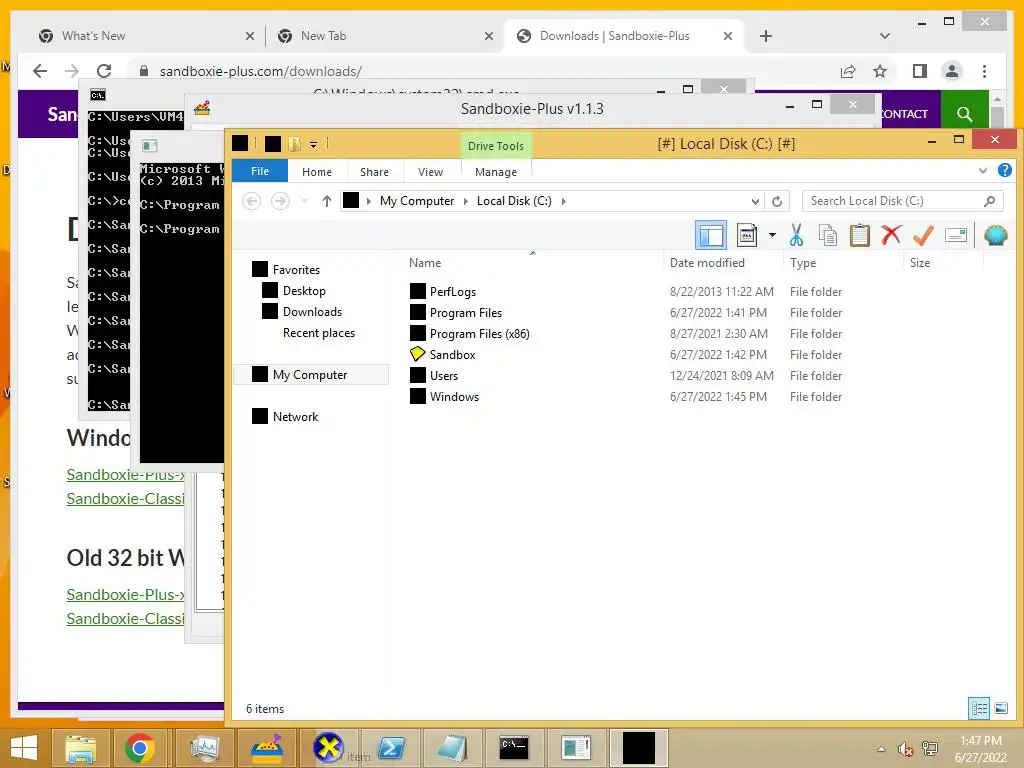
Task: Toggle the preview pane layout icon
Action: (711, 235)
